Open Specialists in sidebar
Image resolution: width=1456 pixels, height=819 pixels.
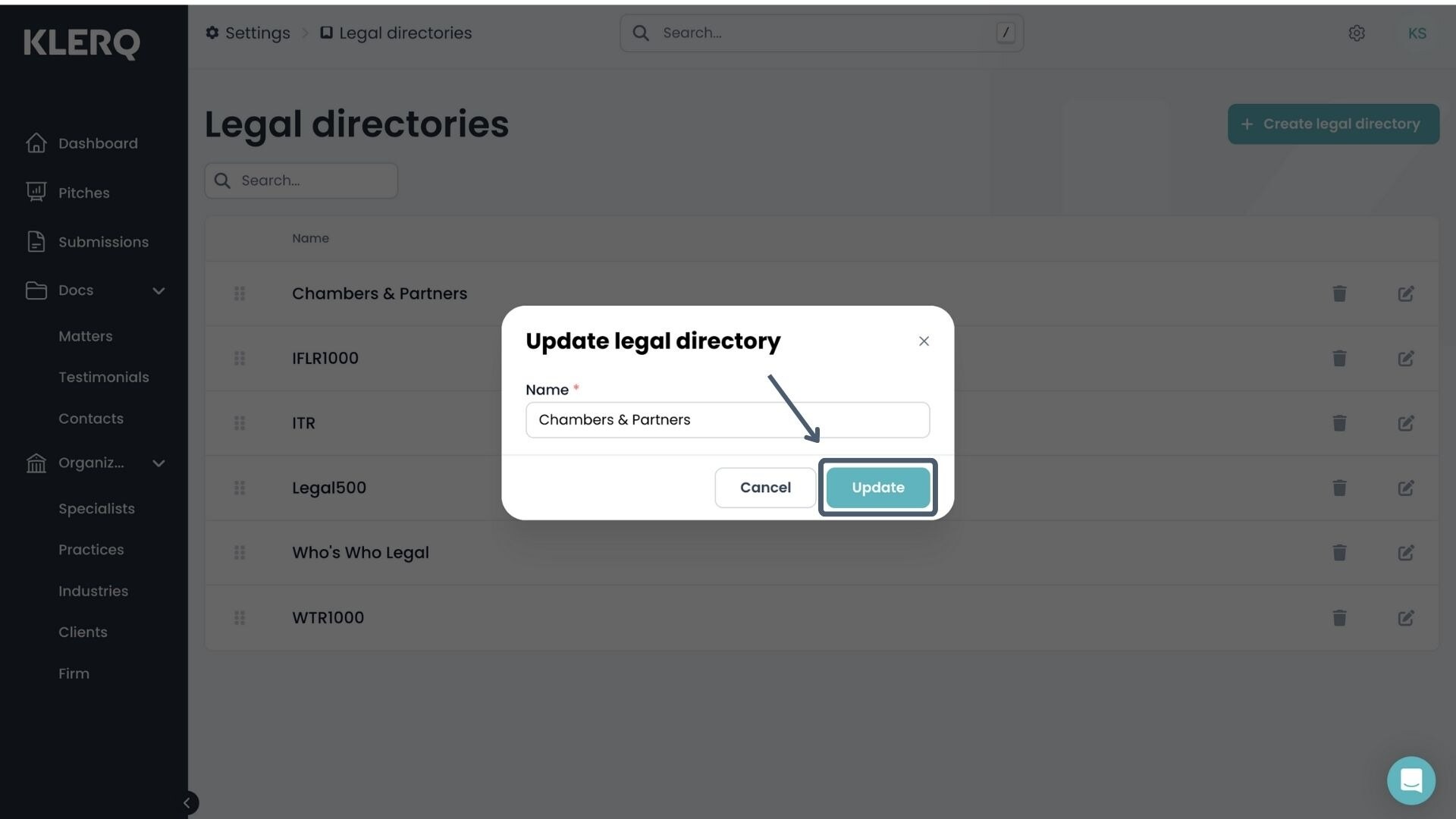(x=96, y=508)
